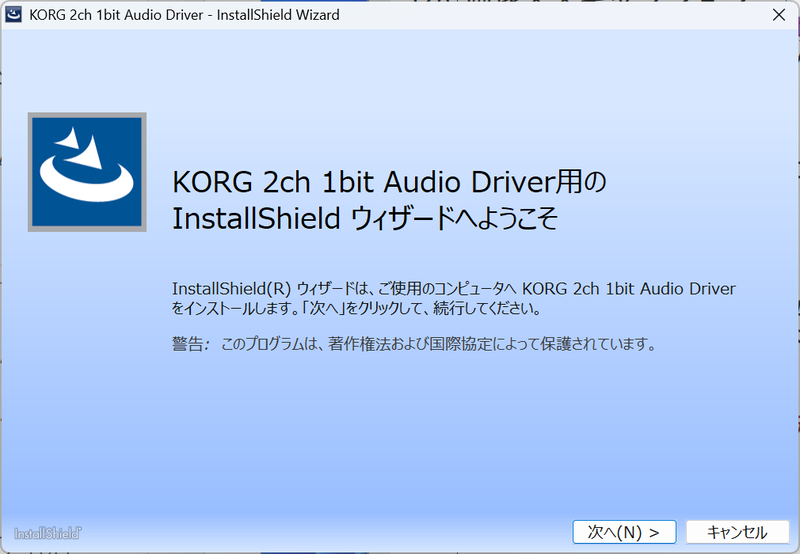
Task: Click the 次へ(N) > button
Action: [624, 532]
